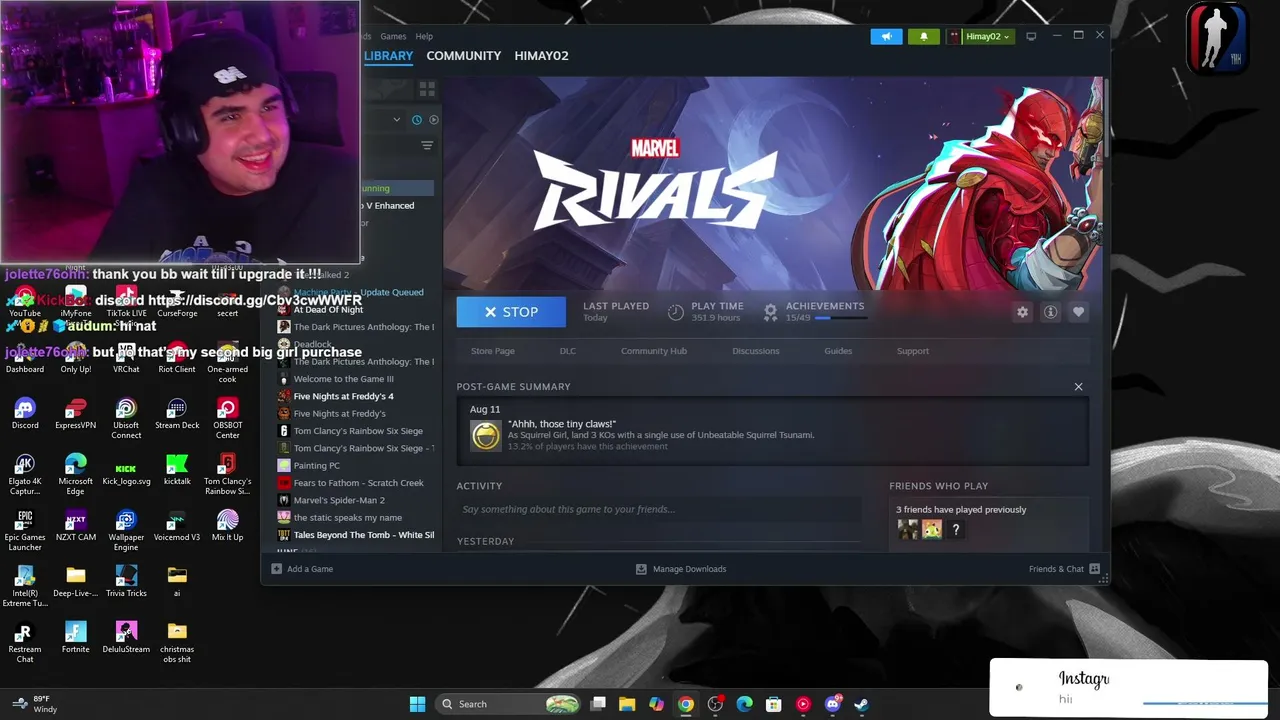This screenshot has height=720, width=1280.
Task: Show Marvel Rivals game info icon
Action: 1050,312
